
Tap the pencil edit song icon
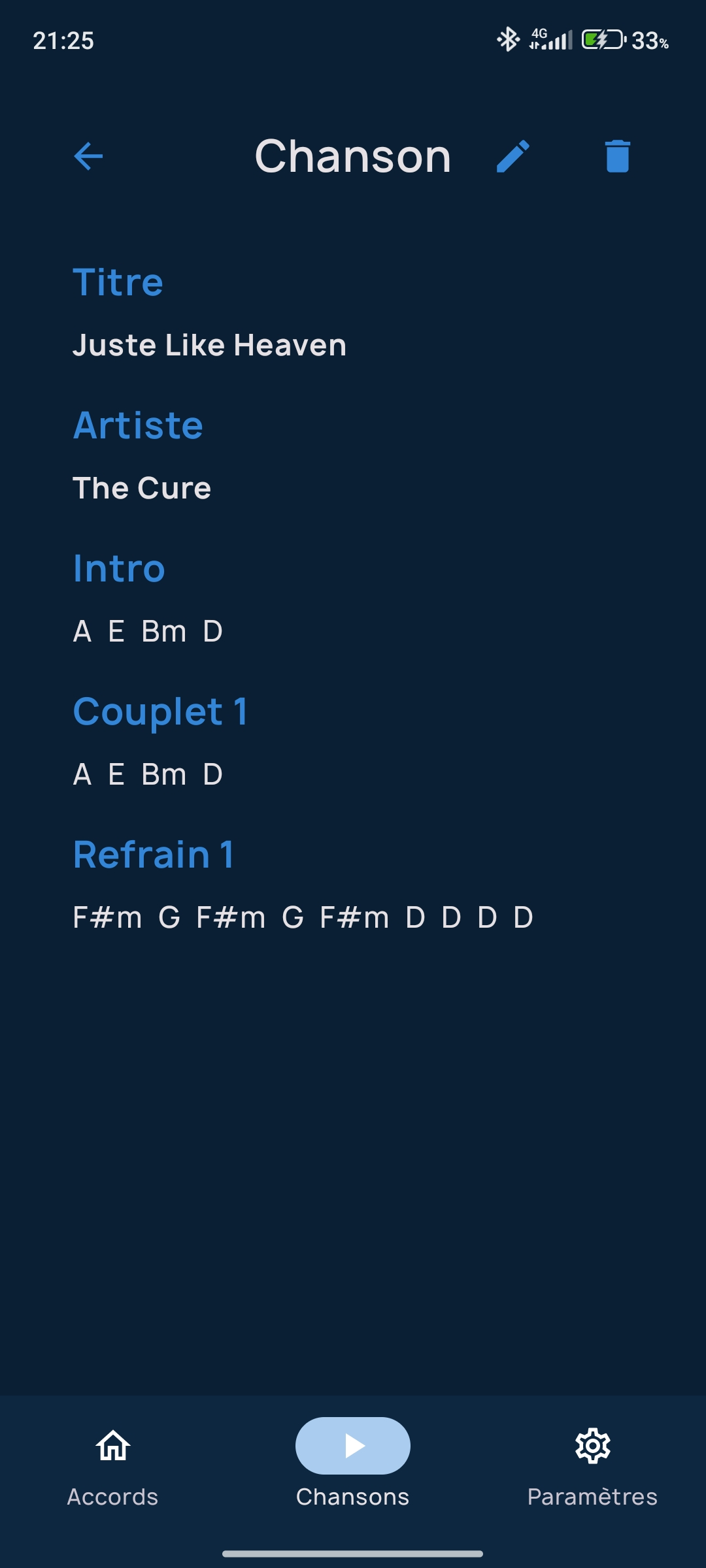(513, 157)
